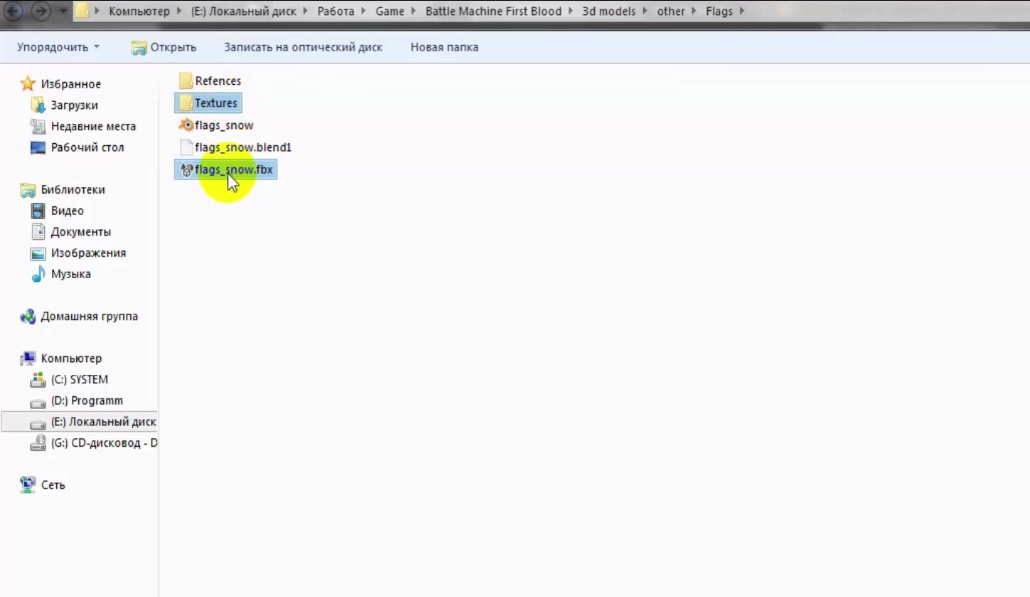Select the flags_snow.fbx file icon
This screenshot has height=597, width=1030.
point(187,169)
